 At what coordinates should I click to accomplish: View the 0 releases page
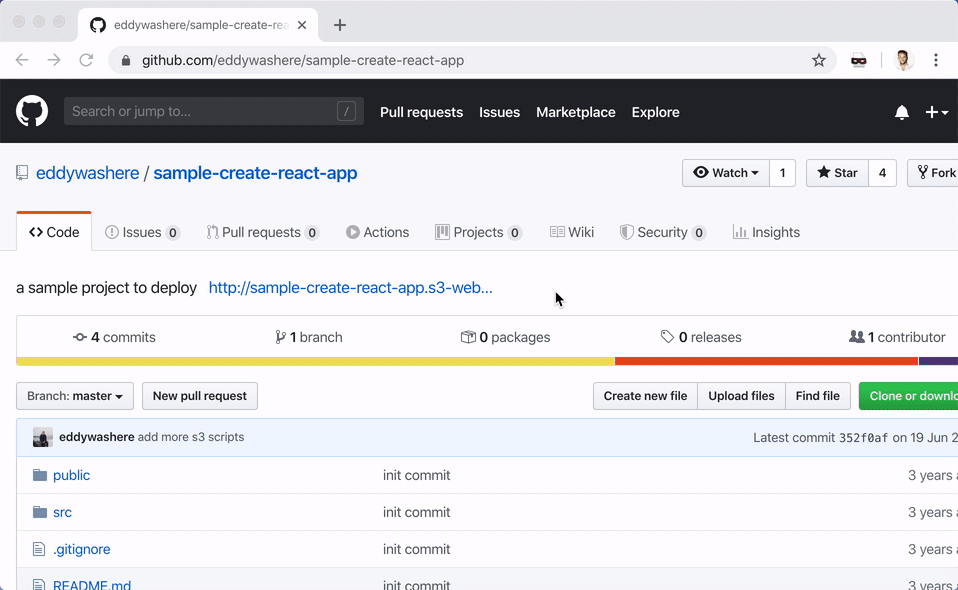701,337
